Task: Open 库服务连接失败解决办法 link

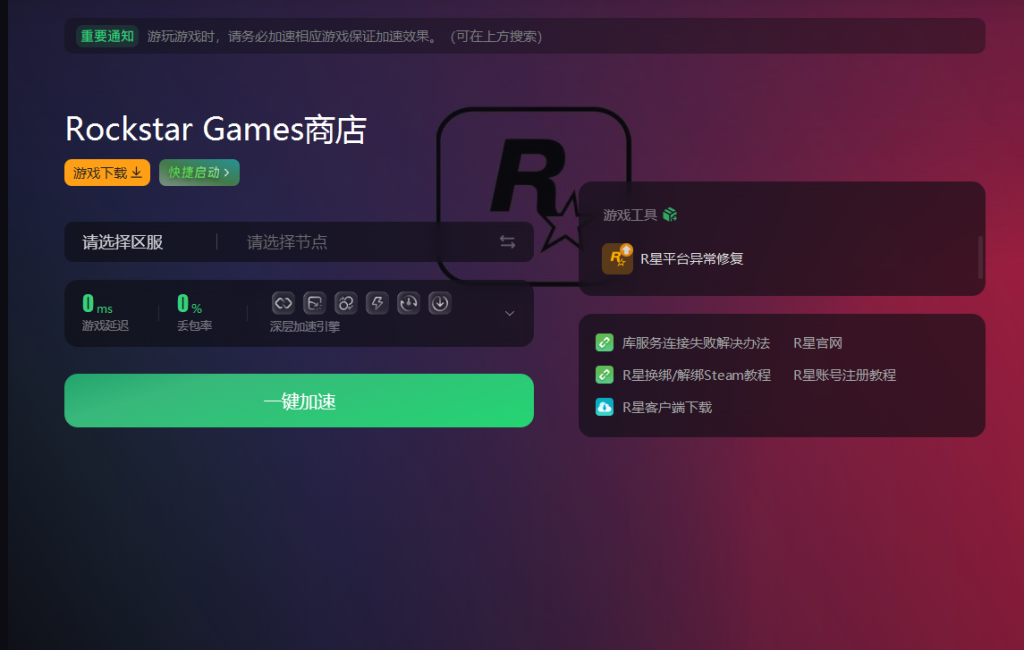Action: point(696,343)
